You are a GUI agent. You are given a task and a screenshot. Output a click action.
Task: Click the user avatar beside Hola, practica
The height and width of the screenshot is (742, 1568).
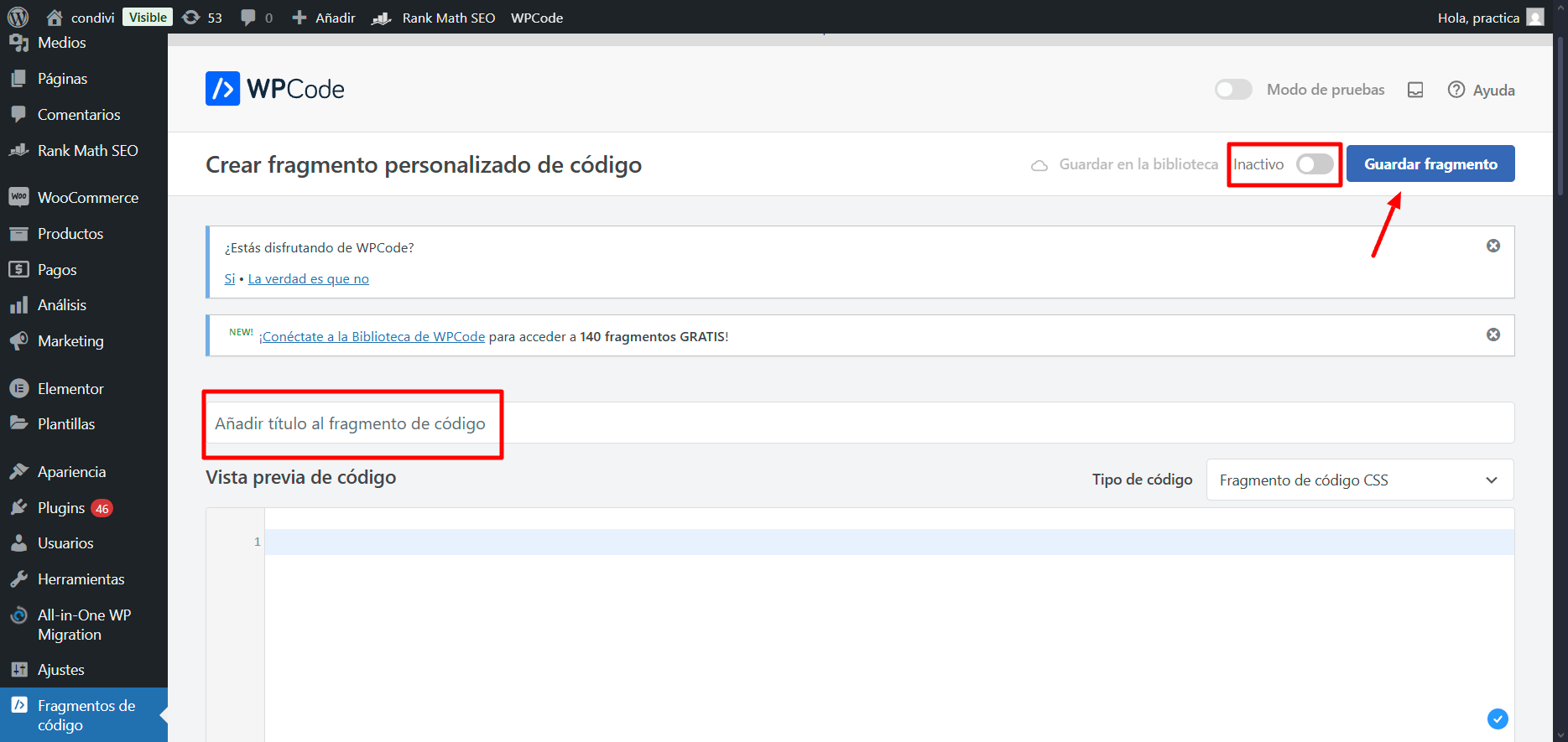click(1535, 17)
